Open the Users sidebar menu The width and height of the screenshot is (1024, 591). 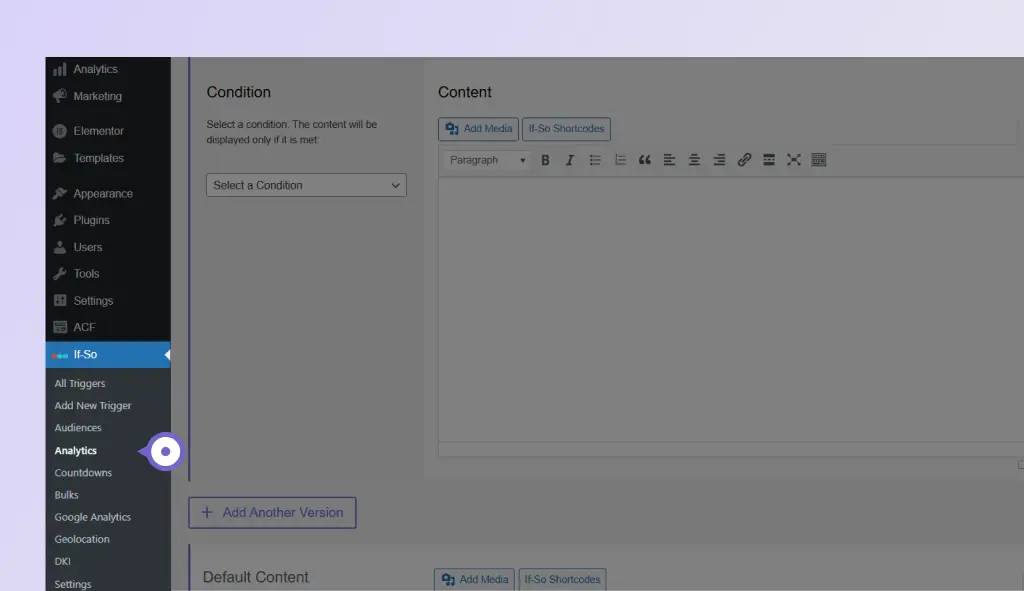coord(108,247)
